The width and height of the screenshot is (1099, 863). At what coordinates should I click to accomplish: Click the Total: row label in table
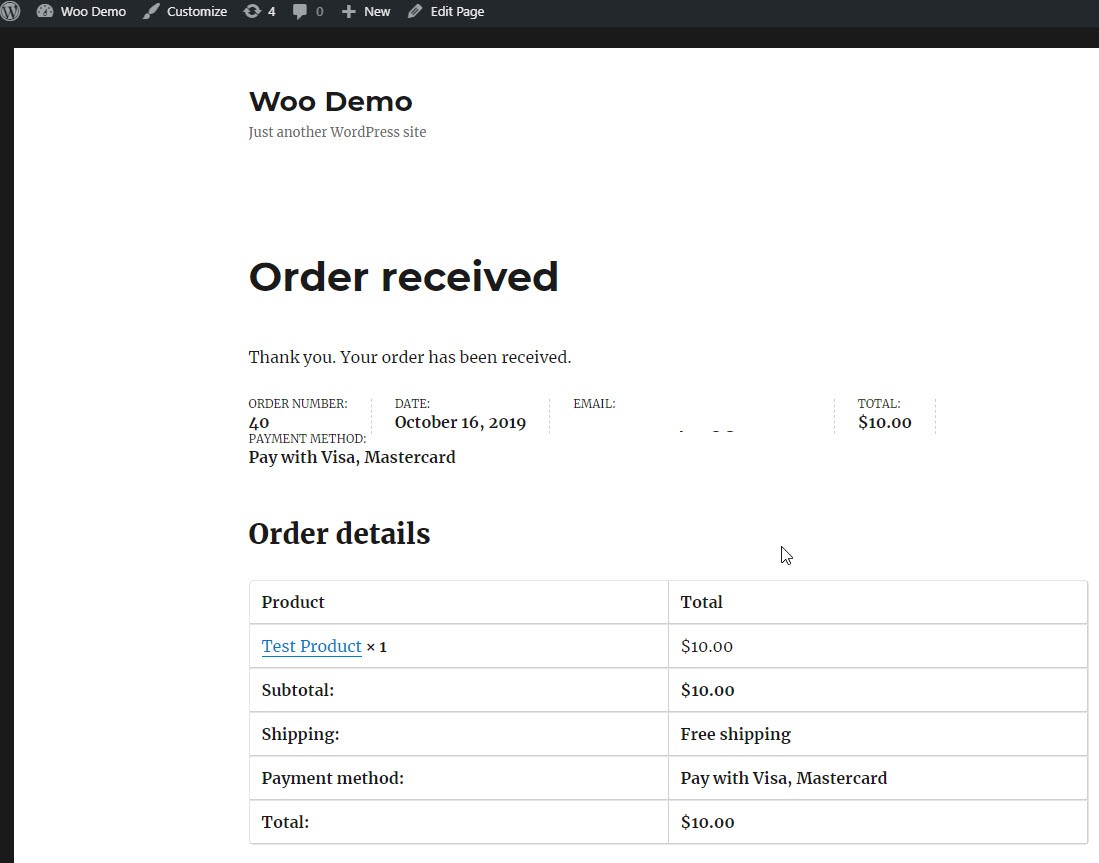285,822
